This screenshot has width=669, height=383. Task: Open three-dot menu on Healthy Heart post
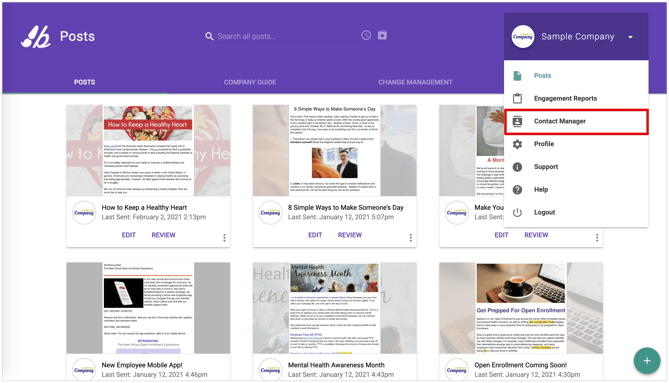(224, 238)
